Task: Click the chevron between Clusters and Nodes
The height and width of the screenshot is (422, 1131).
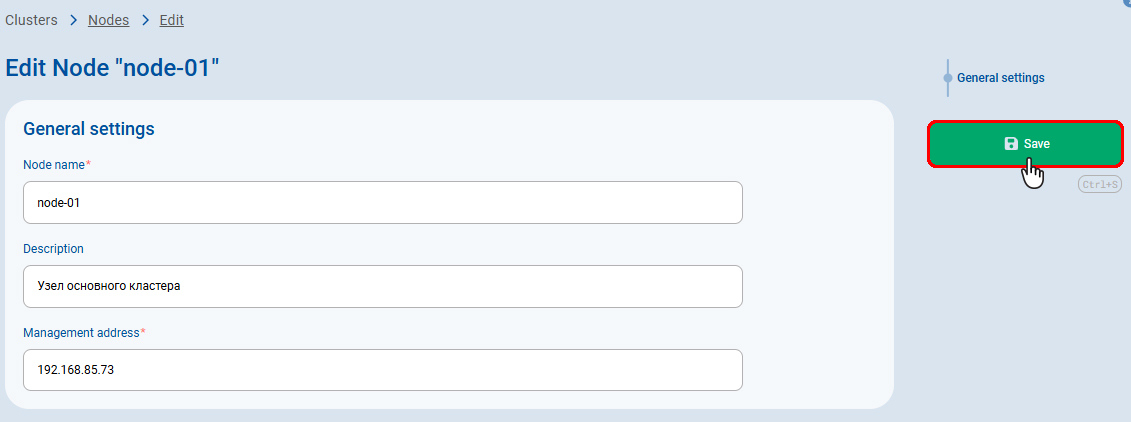Action: [73, 20]
